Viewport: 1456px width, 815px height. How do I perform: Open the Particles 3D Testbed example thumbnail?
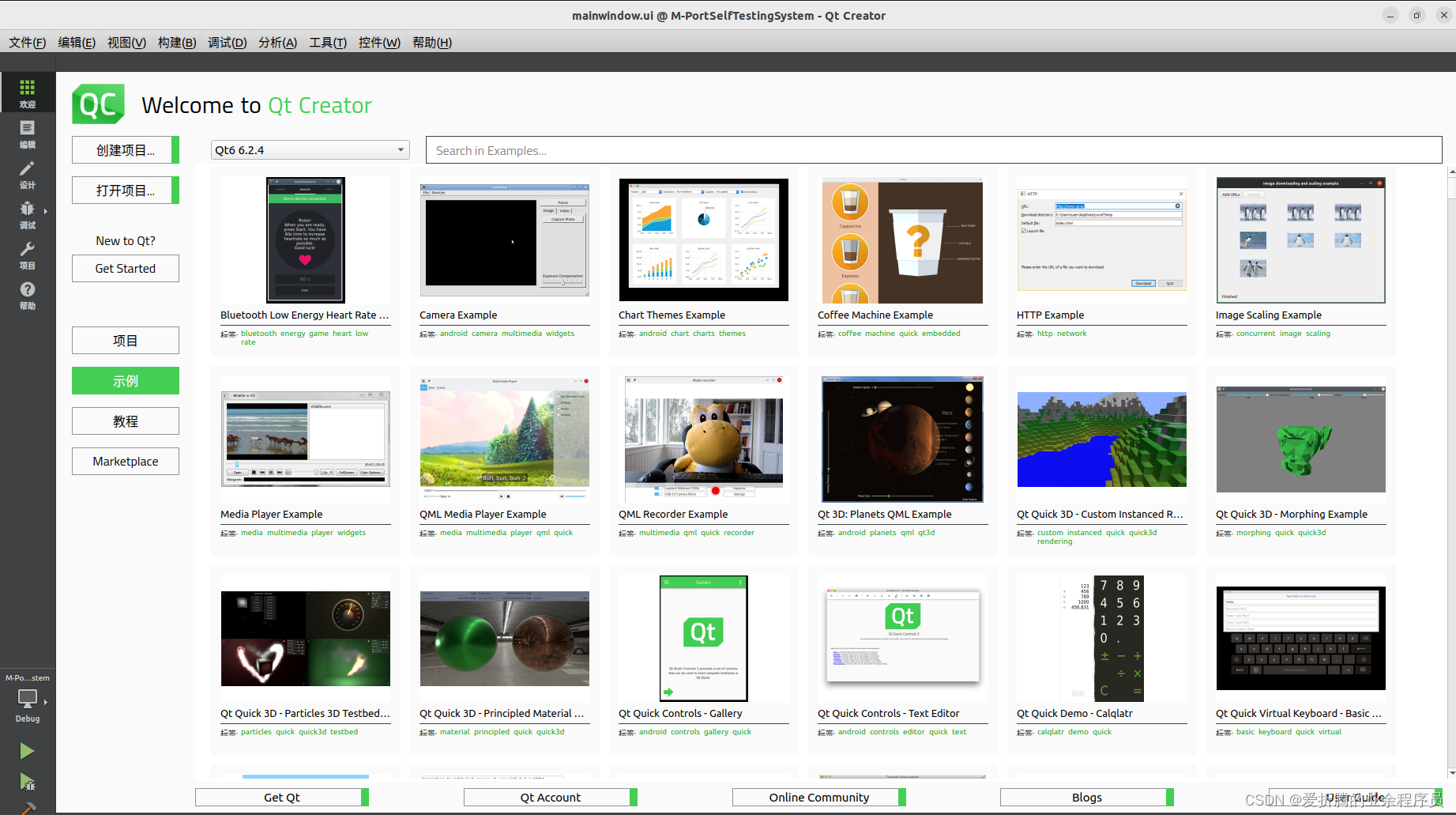tap(306, 639)
